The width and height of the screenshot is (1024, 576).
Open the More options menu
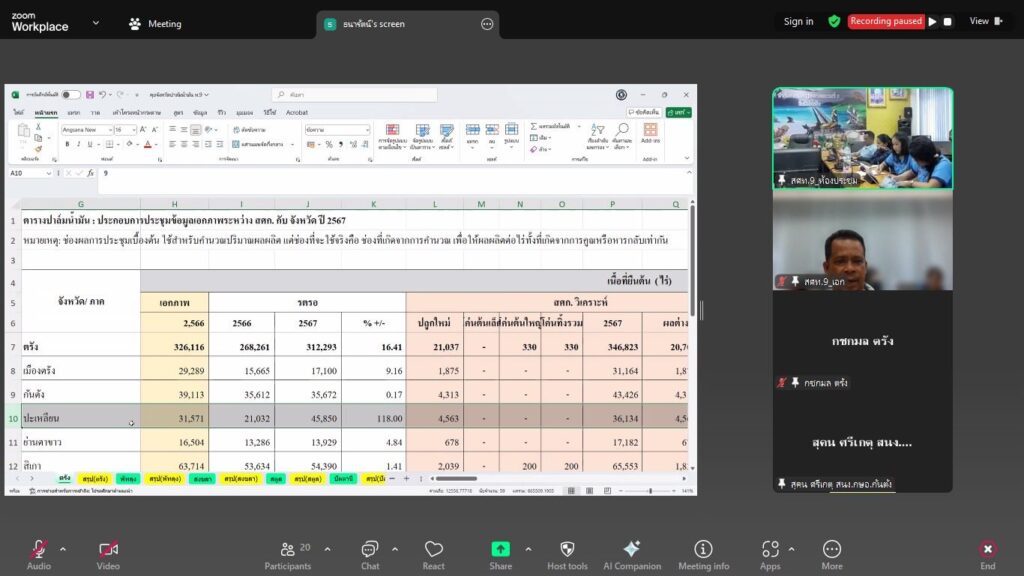pos(832,553)
